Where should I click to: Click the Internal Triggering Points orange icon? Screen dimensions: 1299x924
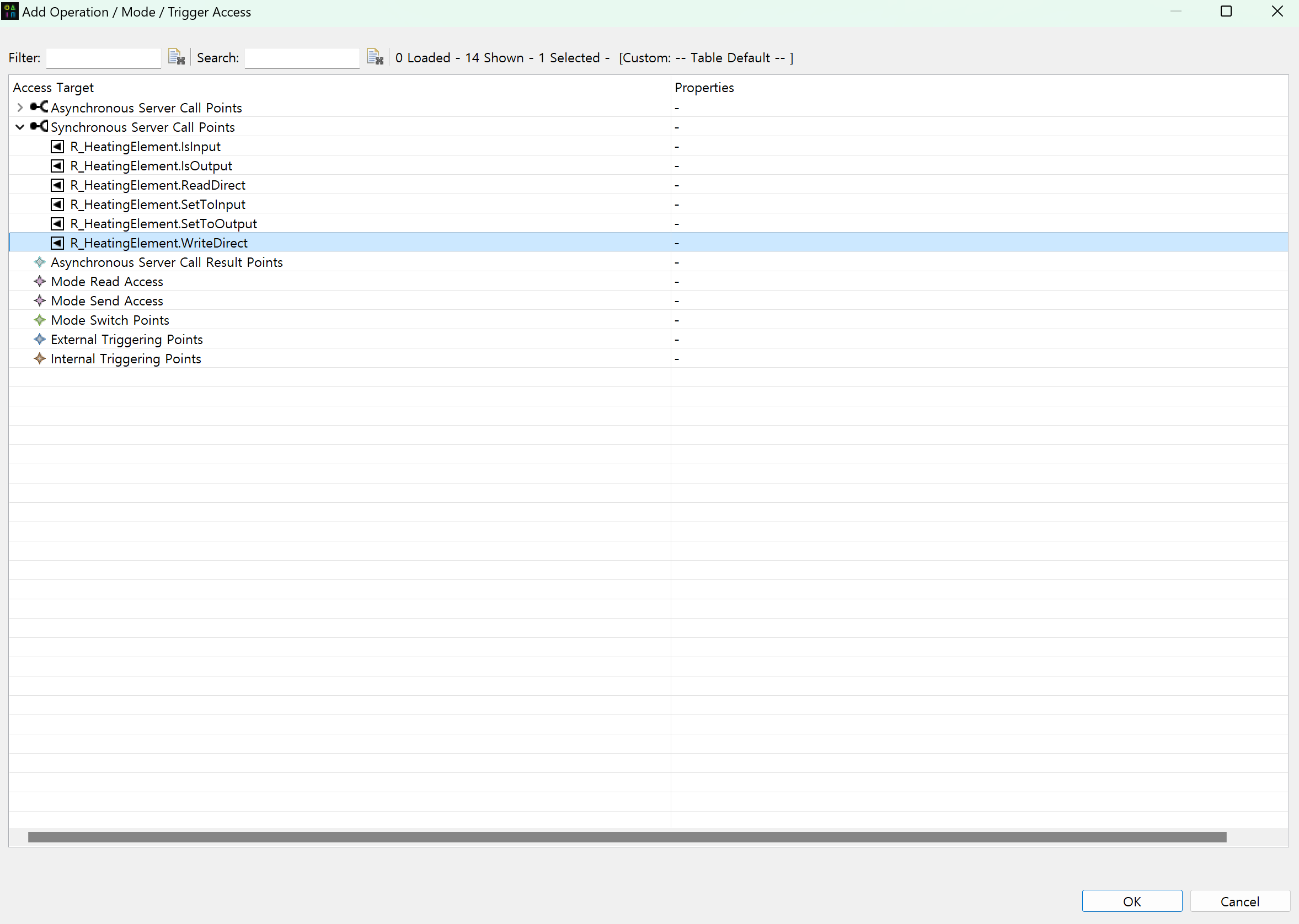click(x=39, y=358)
